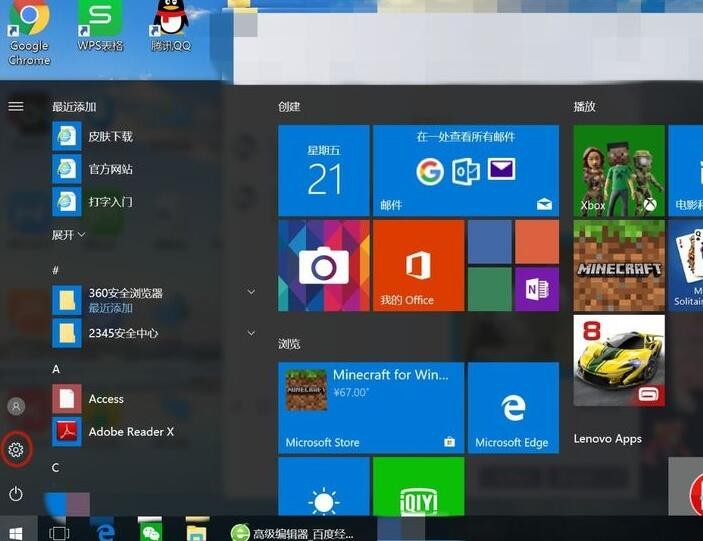The image size is (703, 541).
Task: Open WeChat from the taskbar
Action: [150, 532]
